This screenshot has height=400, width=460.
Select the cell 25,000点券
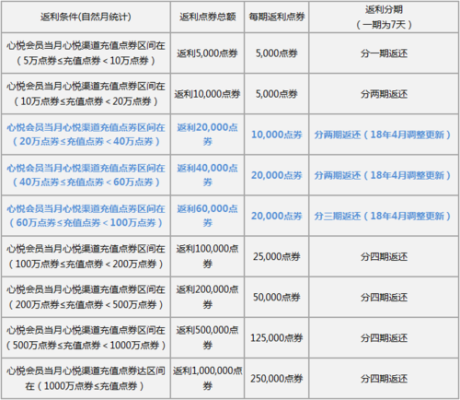coord(277,256)
